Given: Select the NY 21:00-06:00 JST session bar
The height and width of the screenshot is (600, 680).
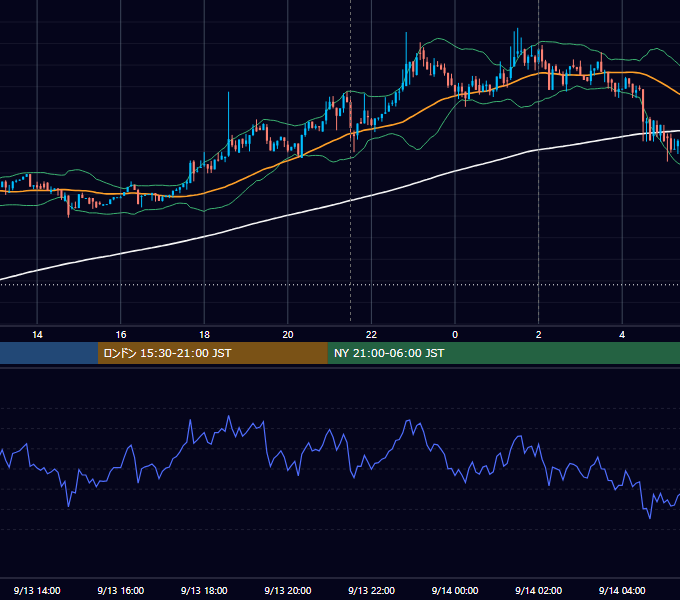Looking at the screenshot, I should click(x=503, y=353).
